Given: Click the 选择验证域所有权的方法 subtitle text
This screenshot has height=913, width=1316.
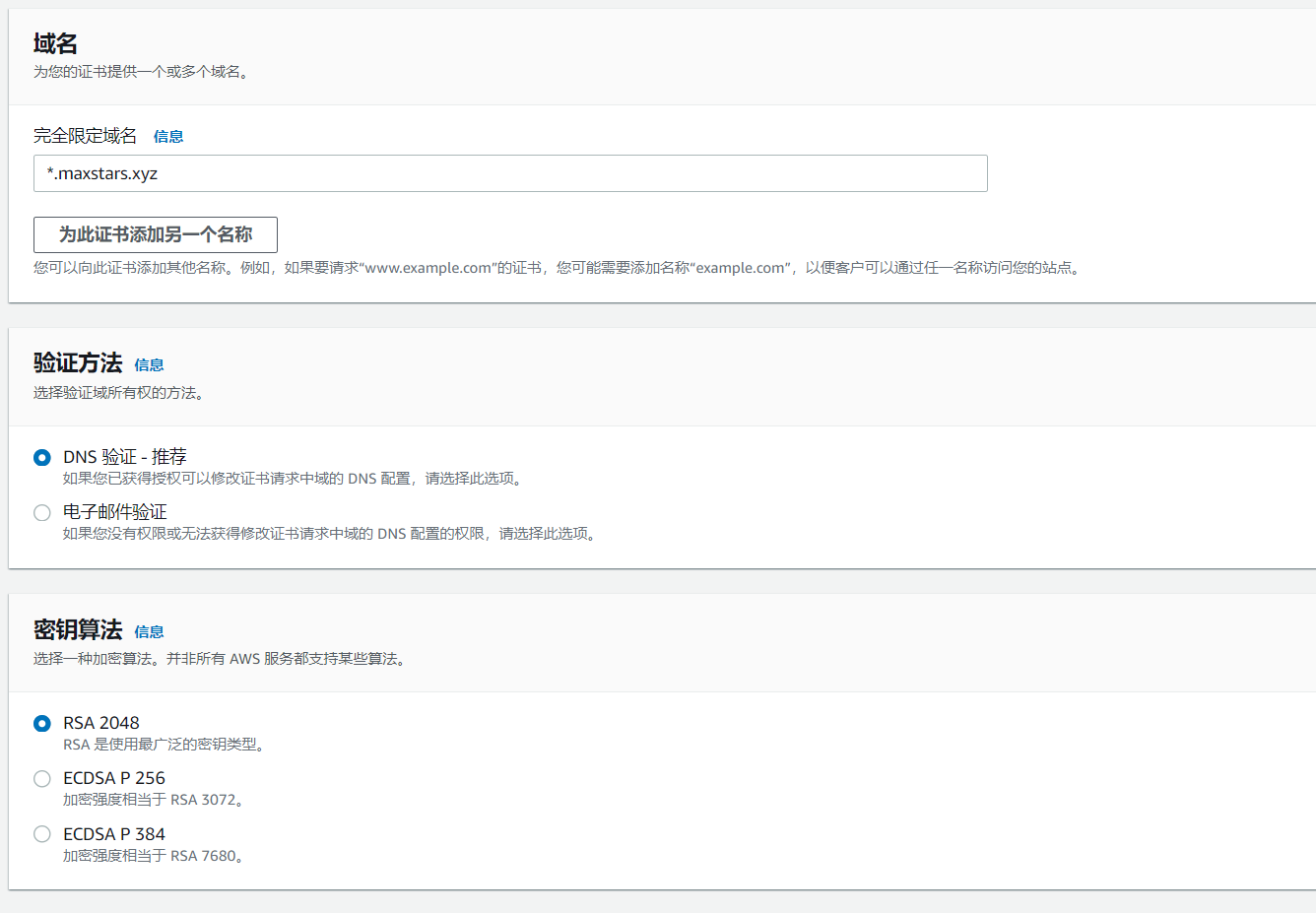Looking at the screenshot, I should coord(119,393).
